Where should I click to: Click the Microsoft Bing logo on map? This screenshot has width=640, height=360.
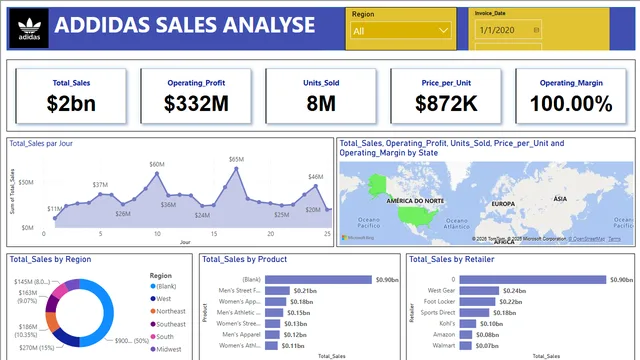click(x=358, y=238)
